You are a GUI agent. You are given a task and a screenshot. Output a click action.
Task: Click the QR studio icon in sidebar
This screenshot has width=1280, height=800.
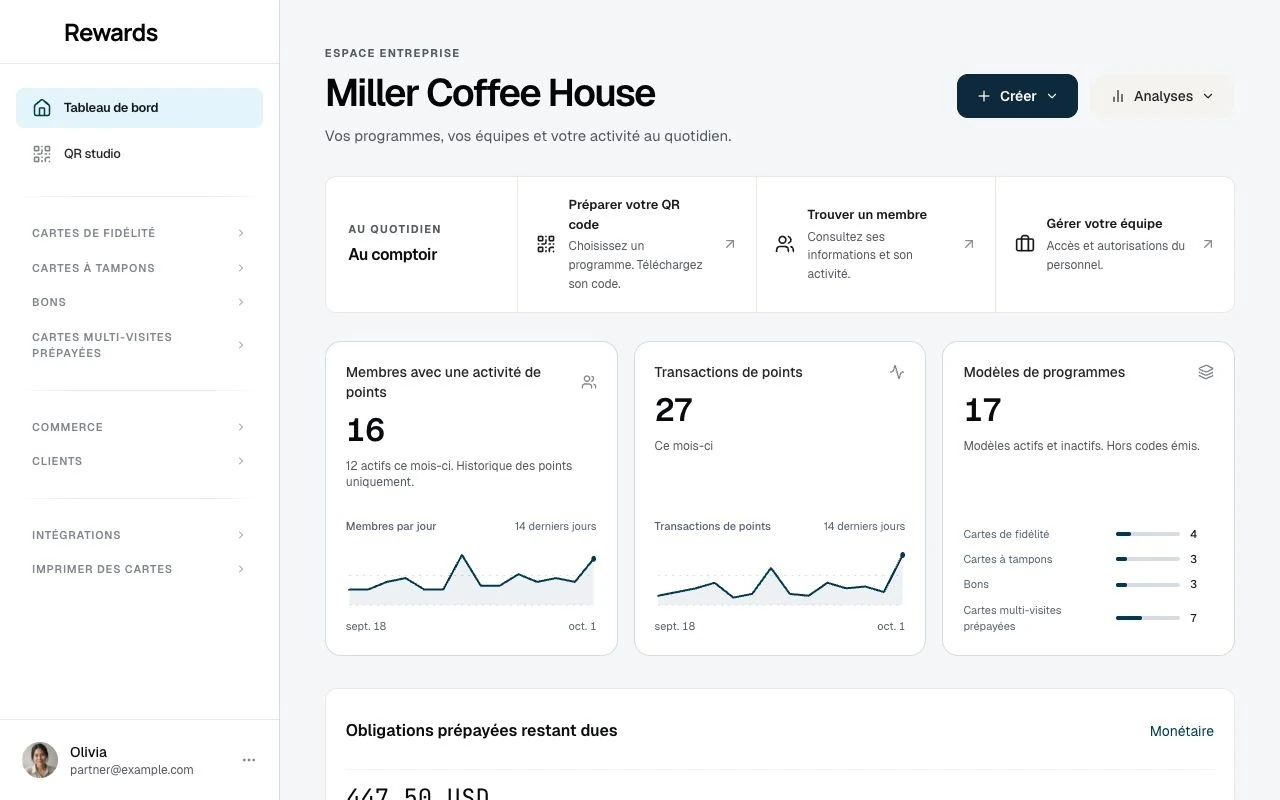click(42, 154)
